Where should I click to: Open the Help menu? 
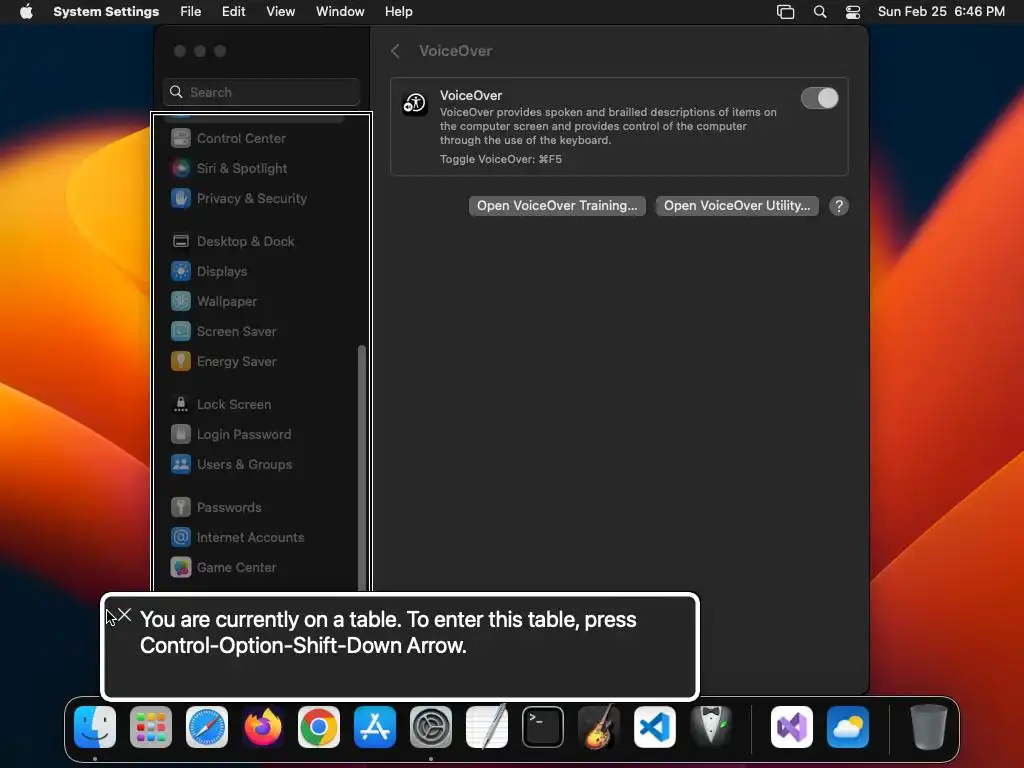398,12
